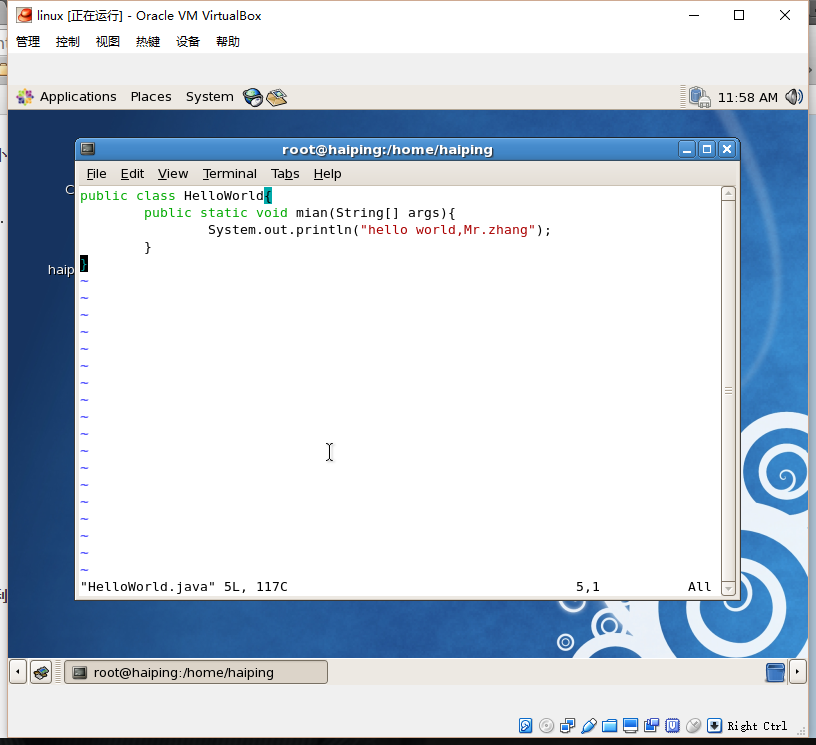Click the volume speaker icon

click(x=794, y=97)
